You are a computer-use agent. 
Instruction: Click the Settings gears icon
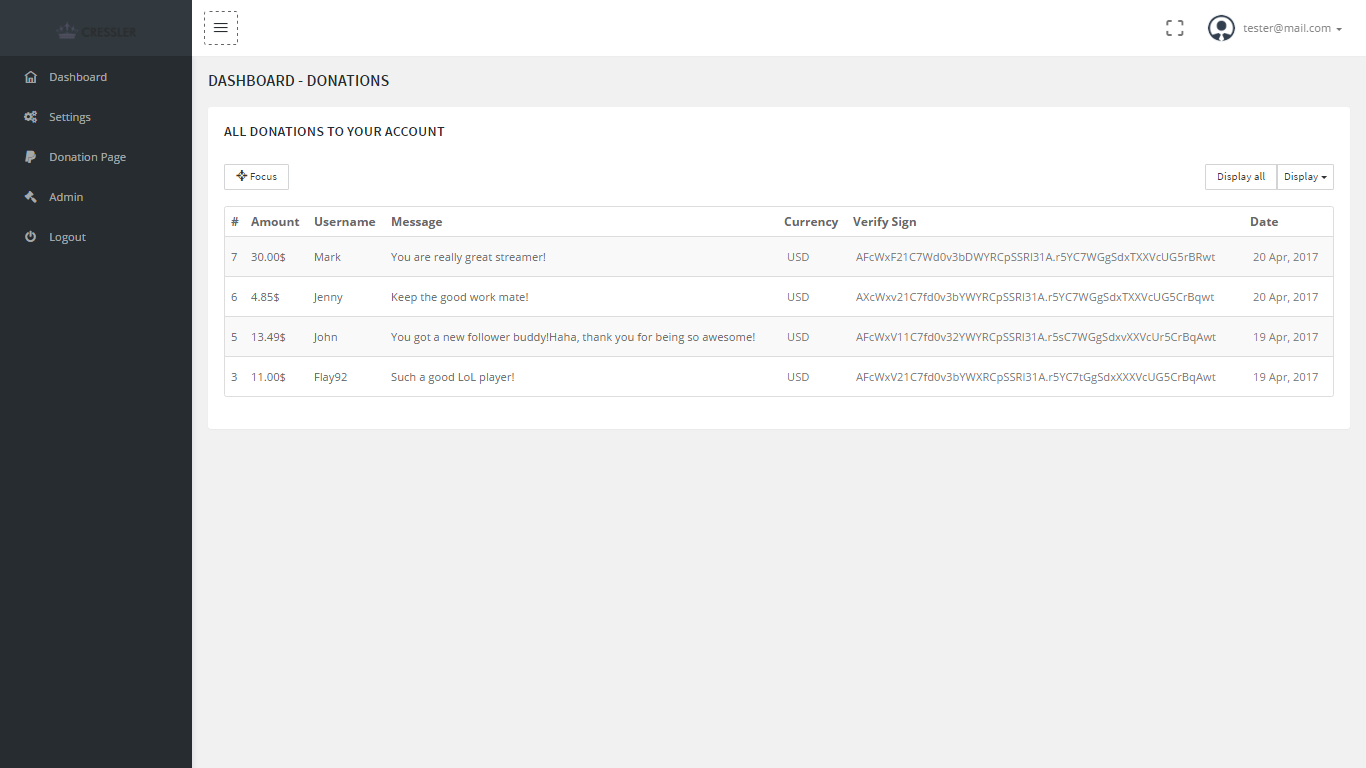pyautogui.click(x=31, y=117)
